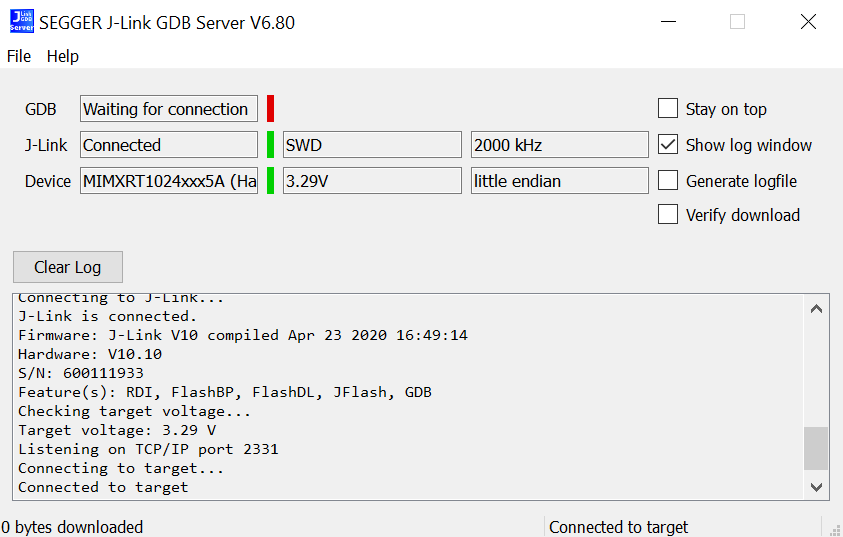
Task: Enable the Stay on top checkbox
Action: tap(668, 109)
